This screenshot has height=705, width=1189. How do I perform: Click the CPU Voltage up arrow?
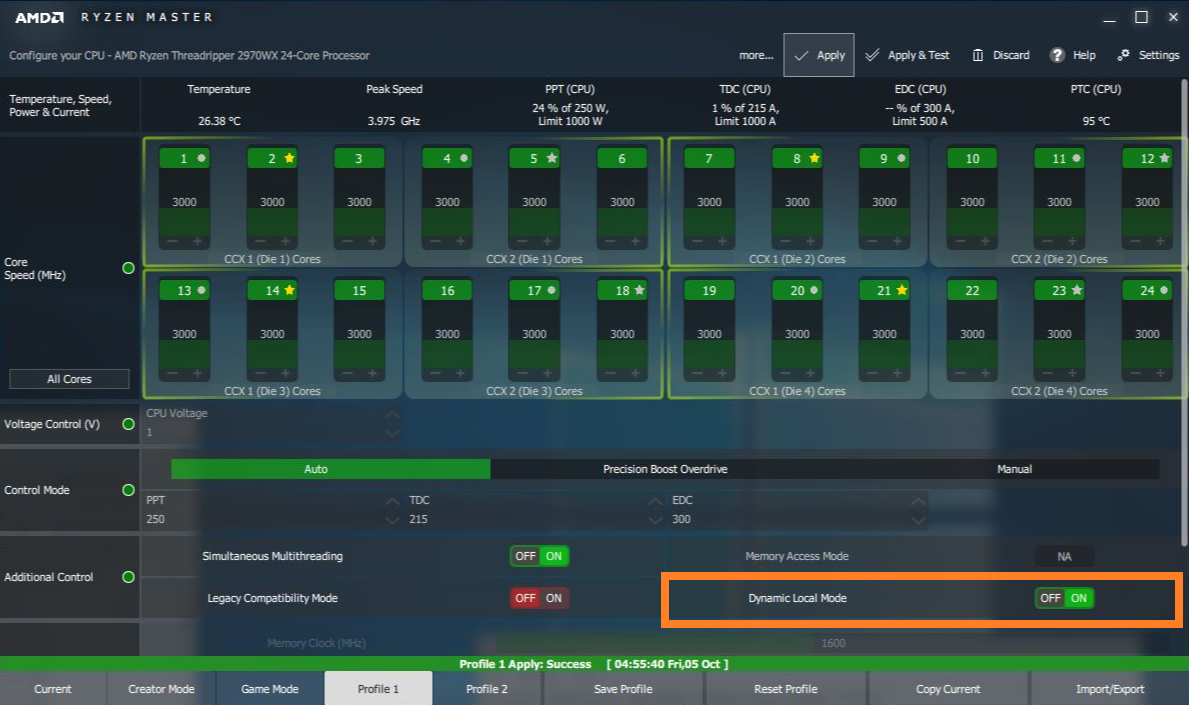click(x=392, y=415)
